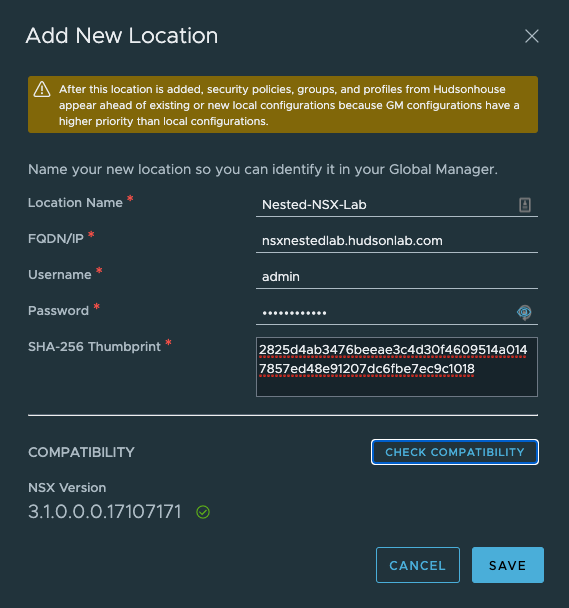Click the Check Compatibility button

click(455, 452)
